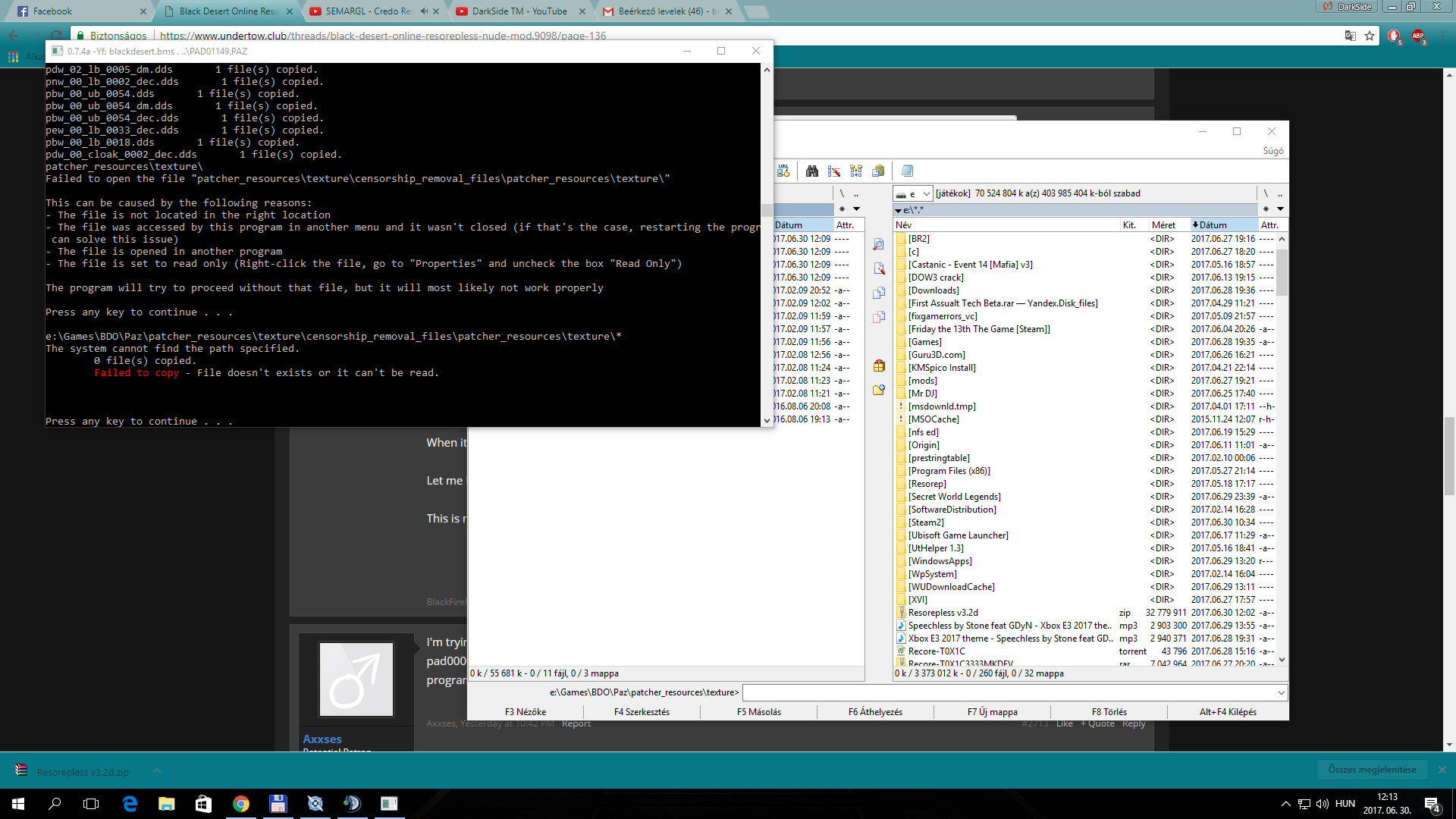Click the view file magnifier icon
The width and height of the screenshot is (1456, 819).
[x=879, y=244]
